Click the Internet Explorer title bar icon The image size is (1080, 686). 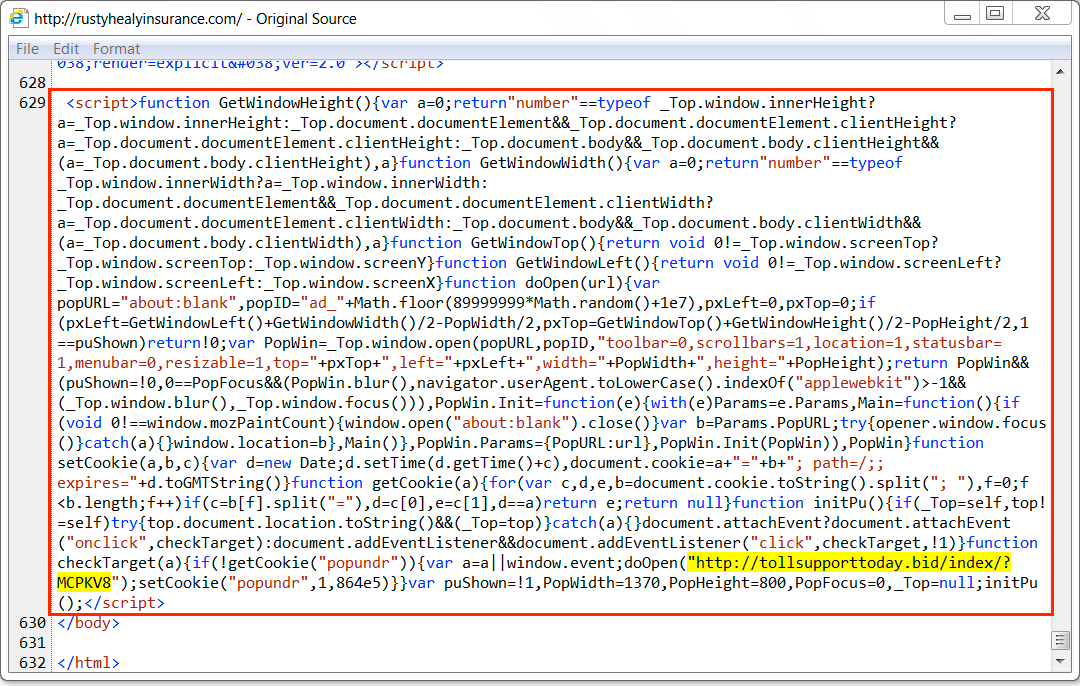[19, 18]
